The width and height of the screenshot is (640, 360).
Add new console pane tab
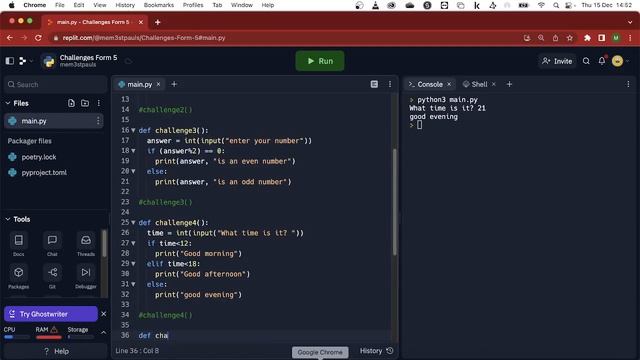click(509, 84)
